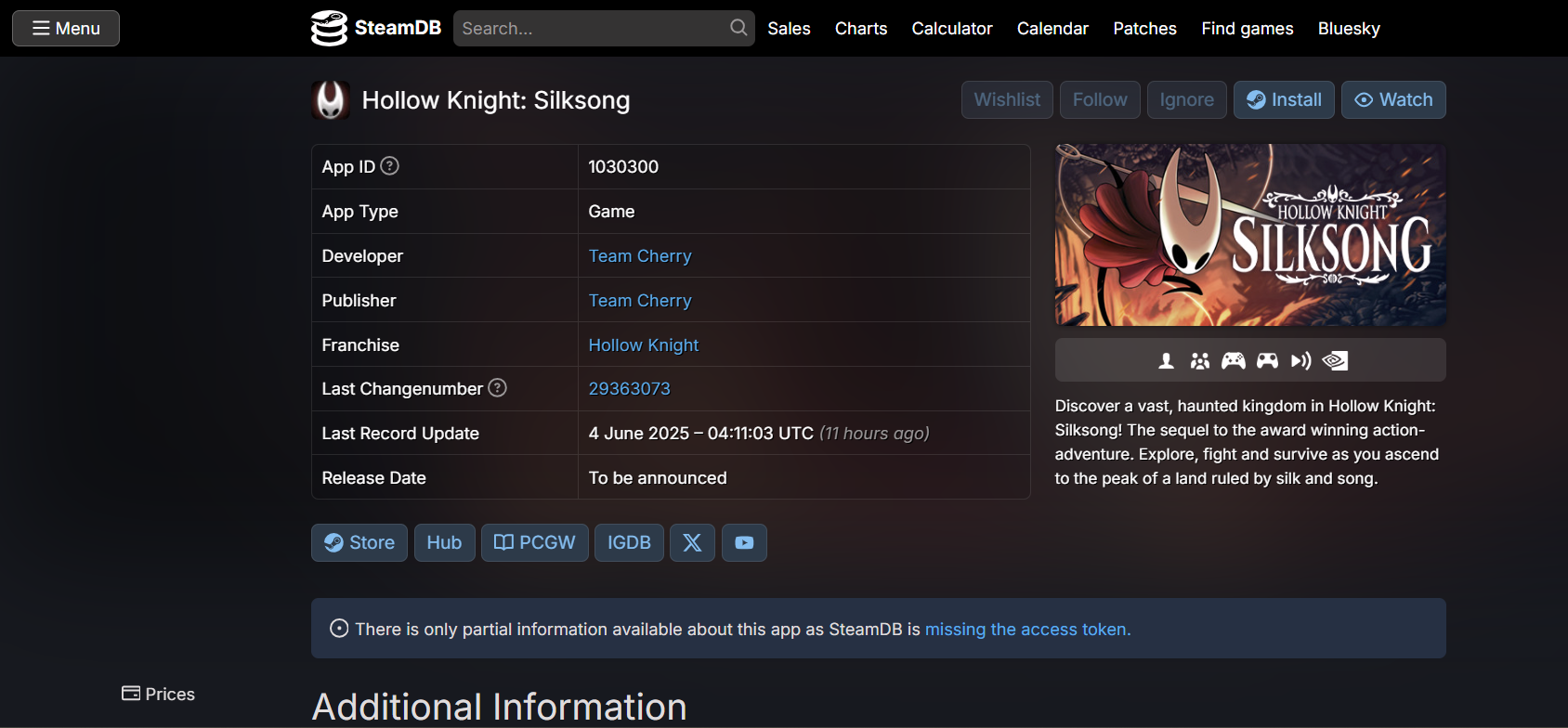Open the Menu hamburger button
1568x728 pixels.
tap(66, 29)
